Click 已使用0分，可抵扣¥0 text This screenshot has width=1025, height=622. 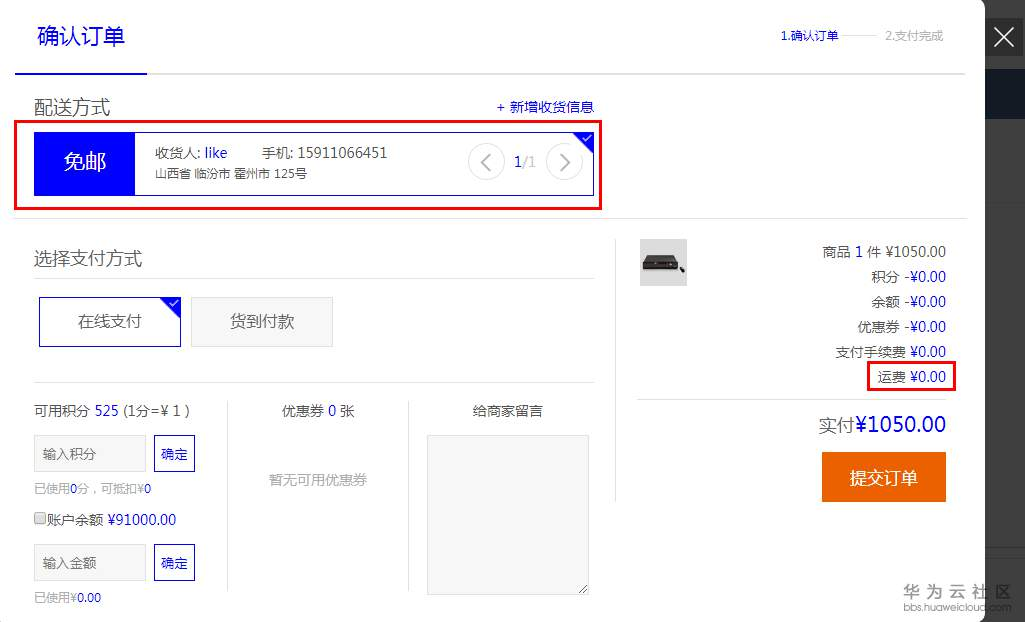pyautogui.click(x=93, y=489)
